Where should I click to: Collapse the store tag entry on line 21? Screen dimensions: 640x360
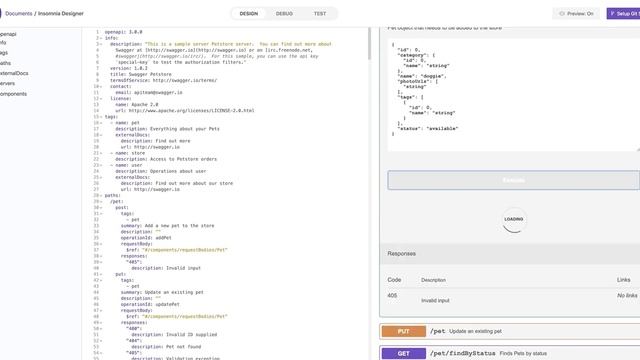tap(101, 153)
